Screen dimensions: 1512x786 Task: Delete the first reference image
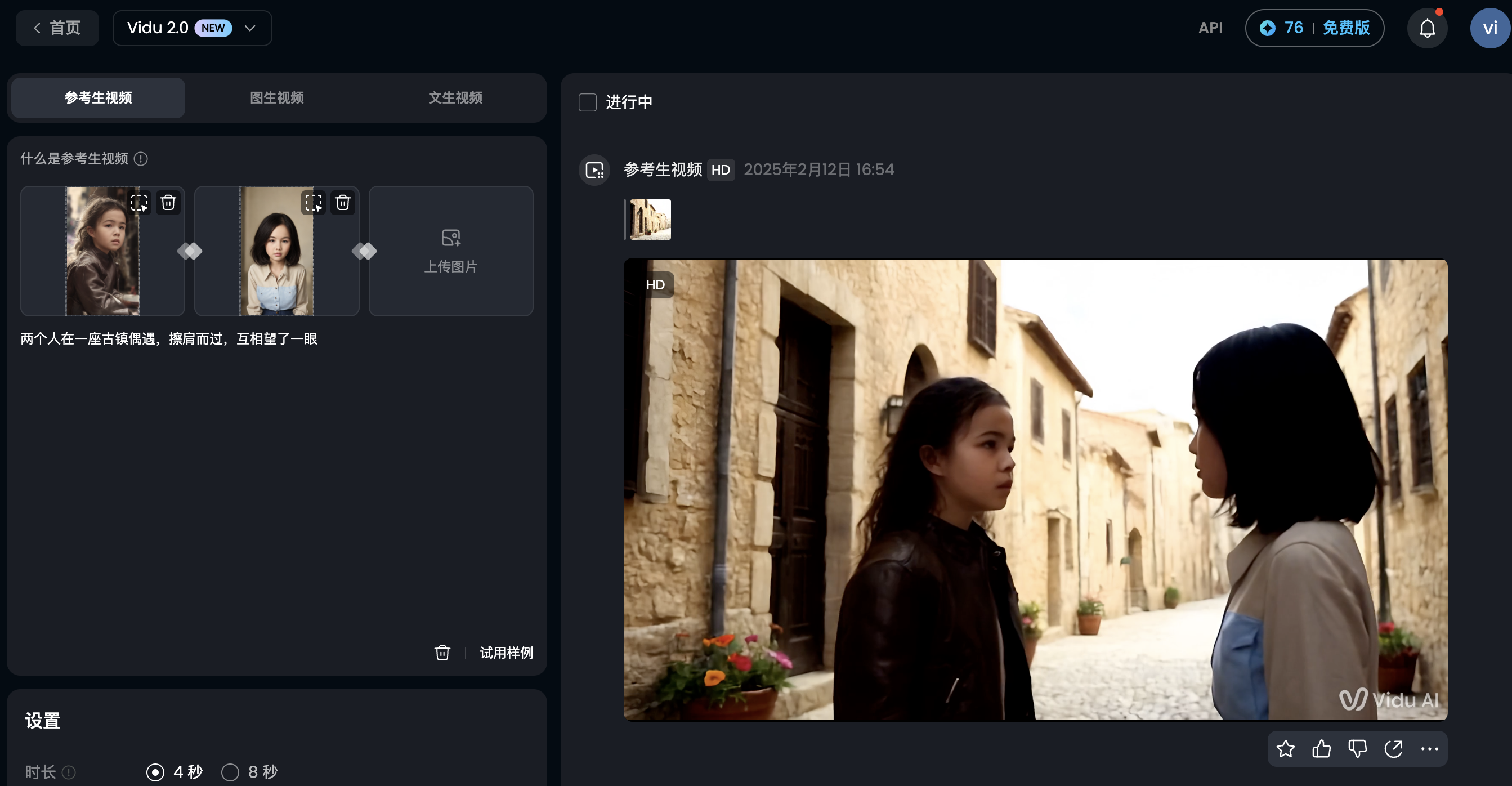click(x=168, y=203)
